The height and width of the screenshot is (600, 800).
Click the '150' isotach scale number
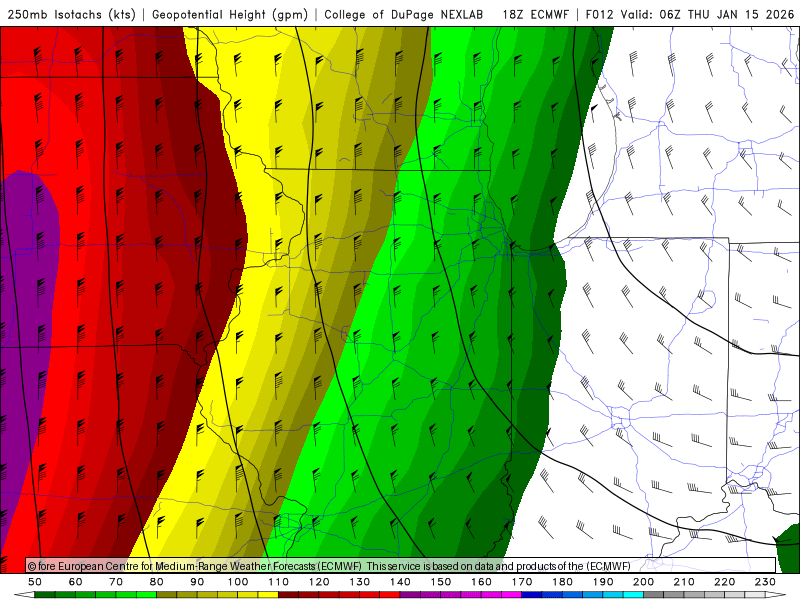pyautogui.click(x=441, y=582)
